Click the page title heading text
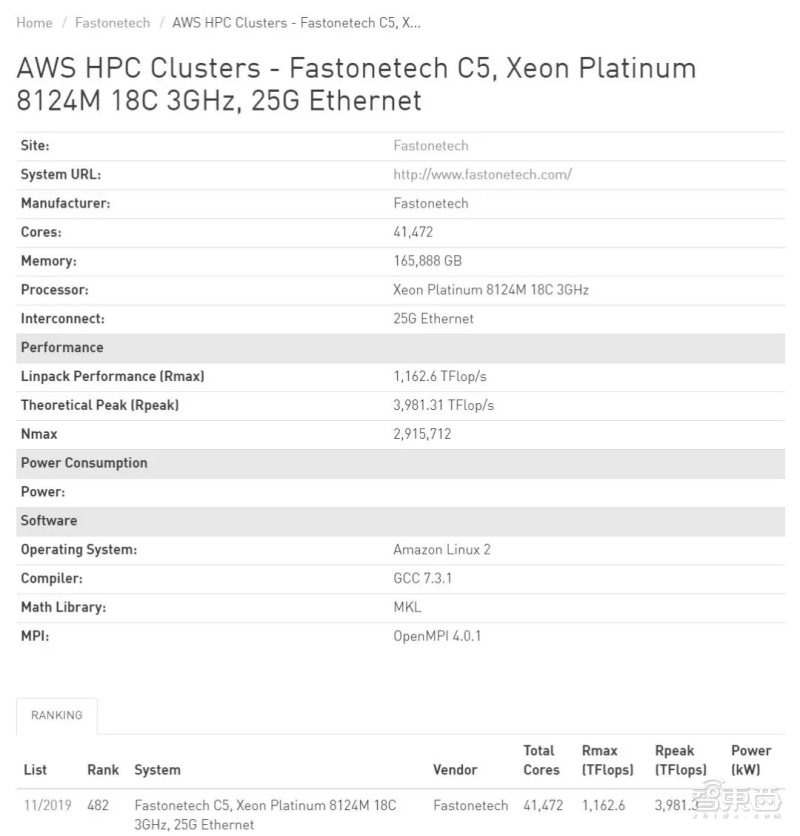 pos(356,84)
